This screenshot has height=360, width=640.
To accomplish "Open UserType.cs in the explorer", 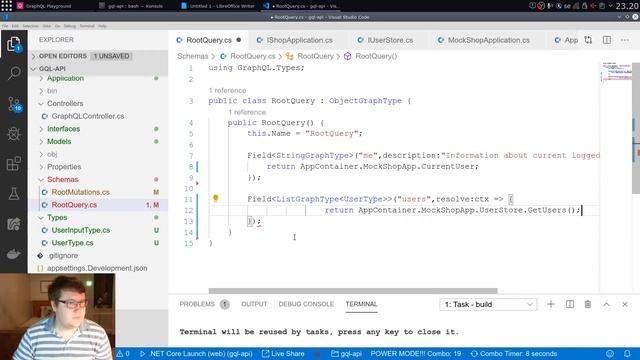I will coord(98,242).
